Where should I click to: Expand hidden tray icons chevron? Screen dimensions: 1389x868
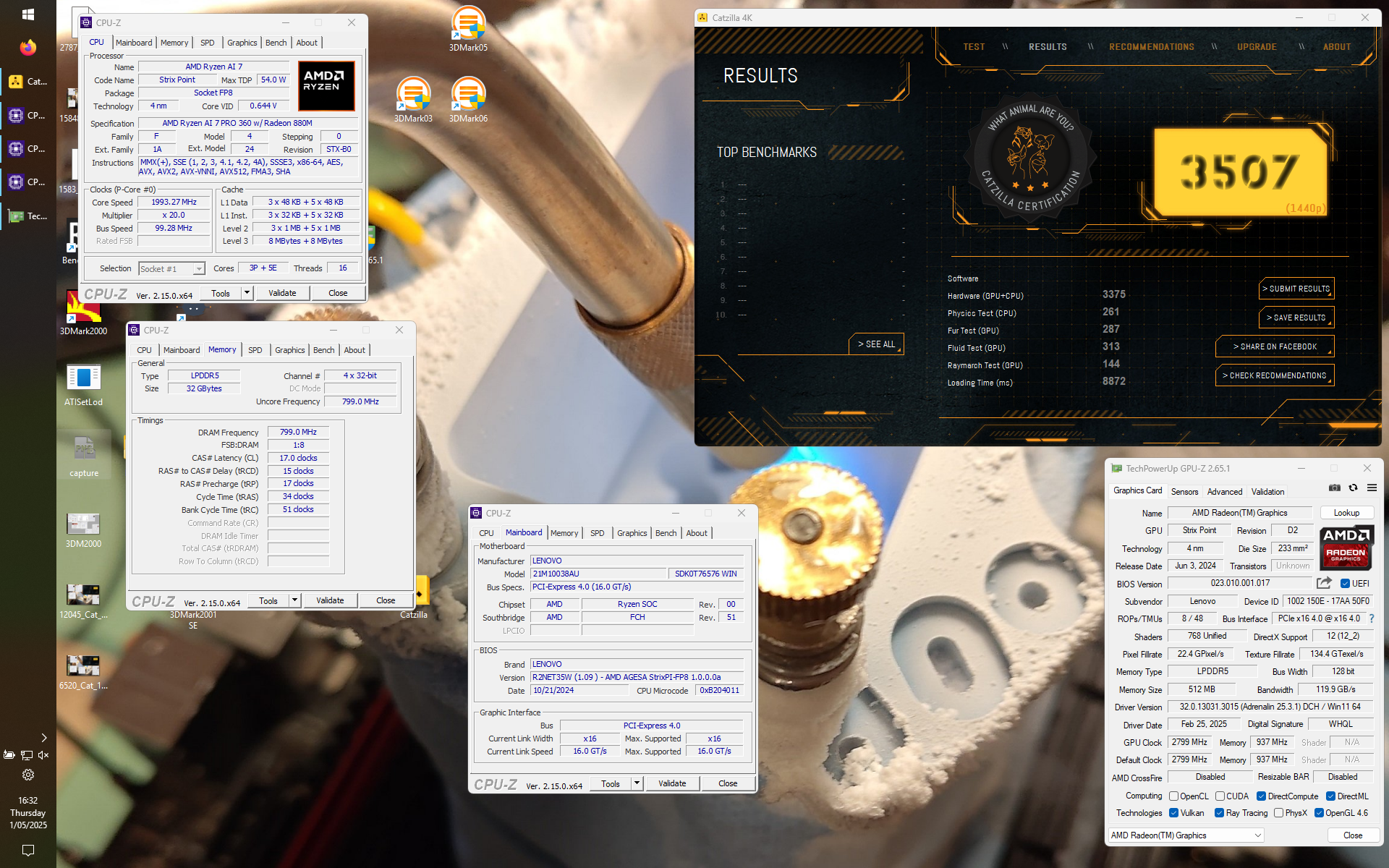tap(44, 738)
